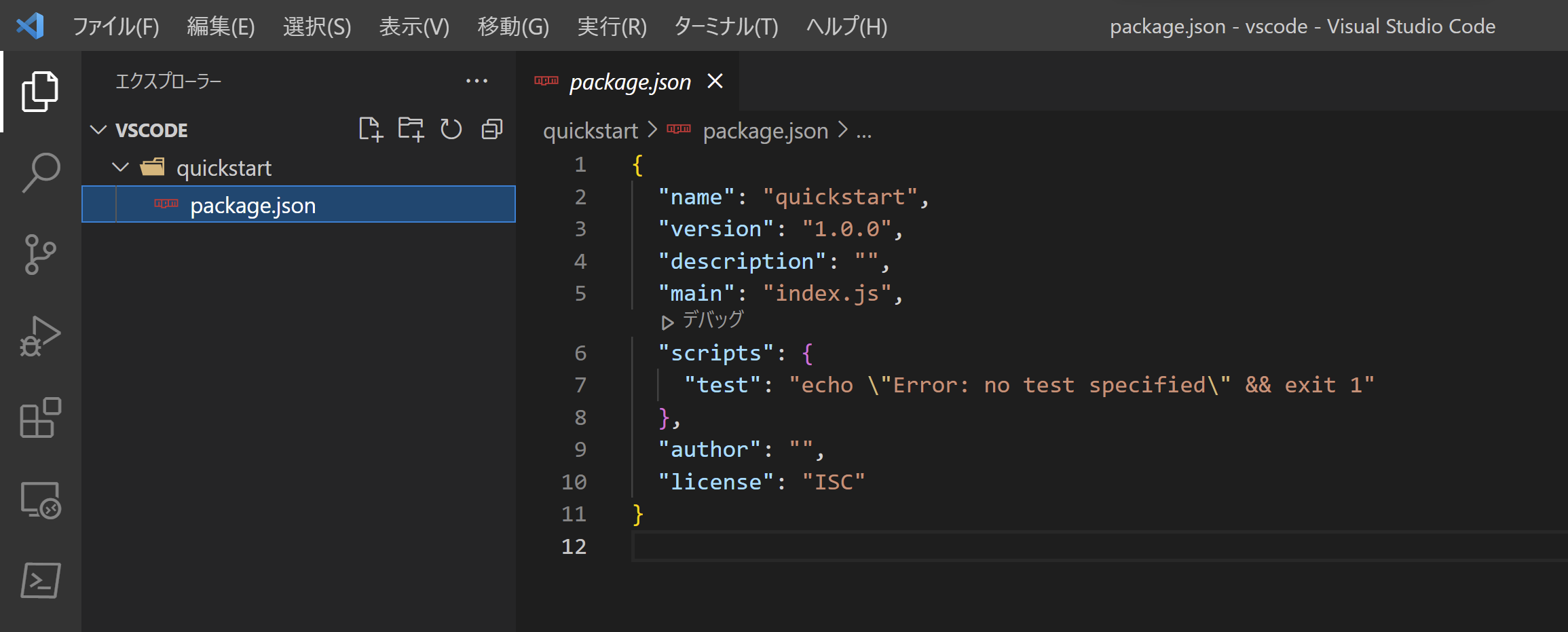Open the ファイル(F) menu
Image resolution: width=1568 pixels, height=632 pixels.
tap(115, 26)
